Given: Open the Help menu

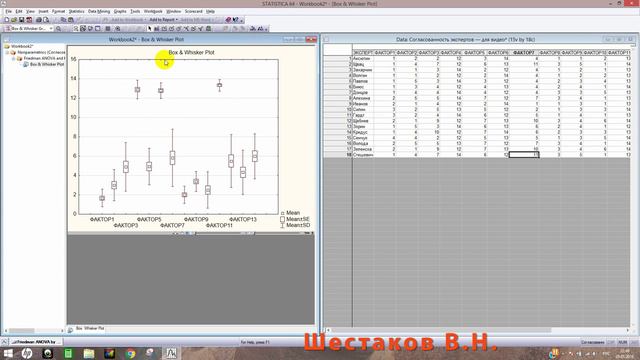Looking at the screenshot, I should [210, 11].
